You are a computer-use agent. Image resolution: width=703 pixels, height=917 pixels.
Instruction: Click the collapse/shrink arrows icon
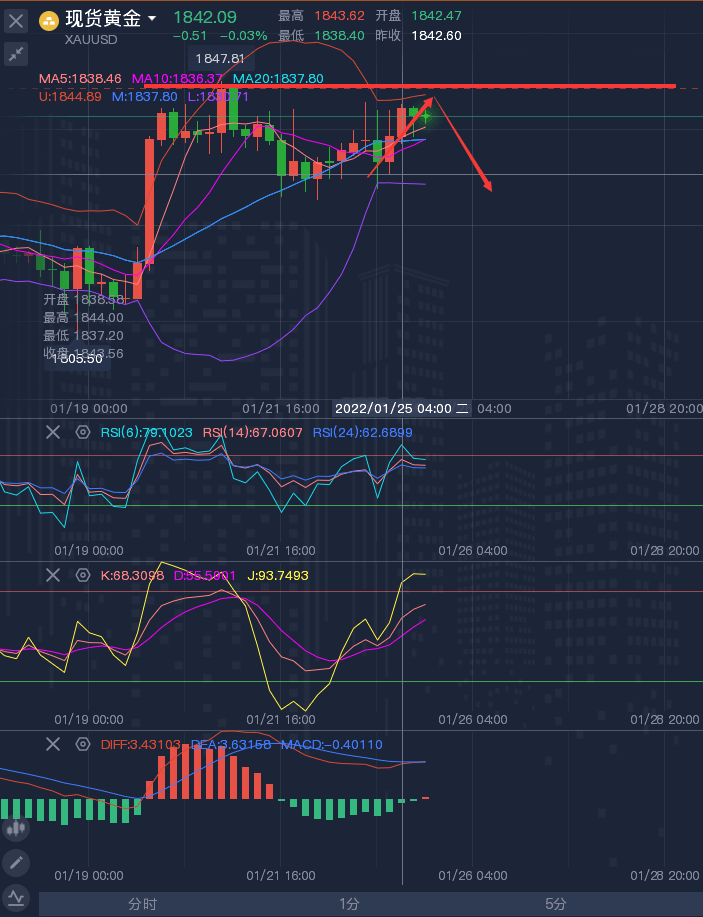coord(17,55)
